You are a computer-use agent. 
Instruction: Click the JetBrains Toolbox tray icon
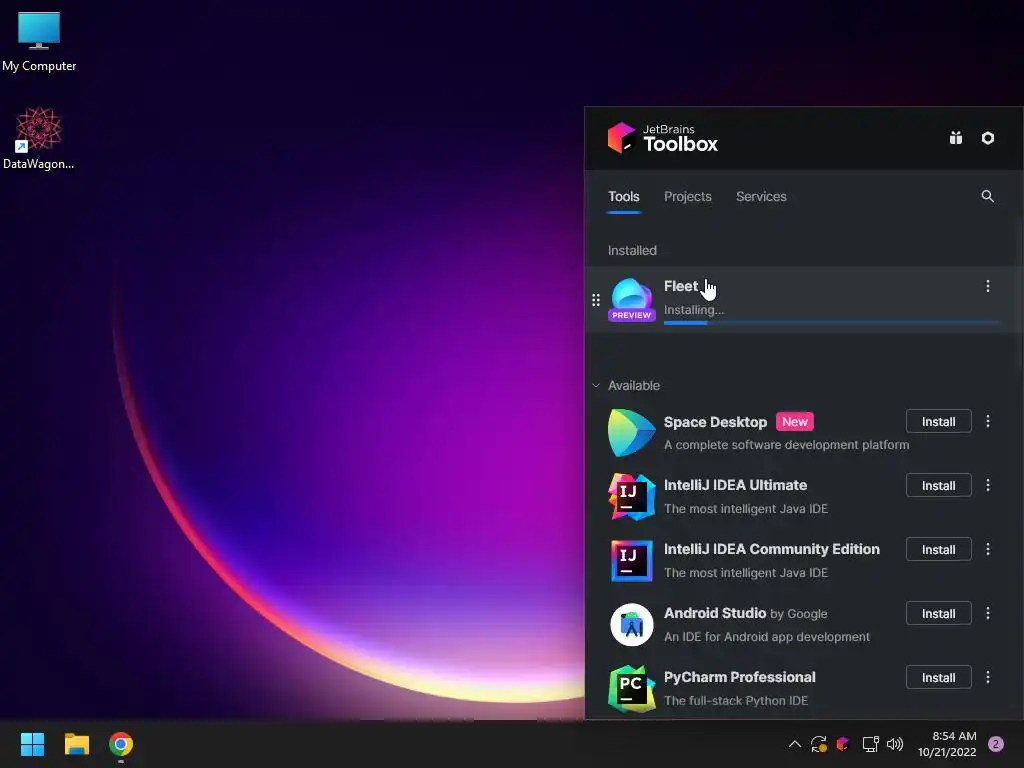pyautogui.click(x=843, y=744)
